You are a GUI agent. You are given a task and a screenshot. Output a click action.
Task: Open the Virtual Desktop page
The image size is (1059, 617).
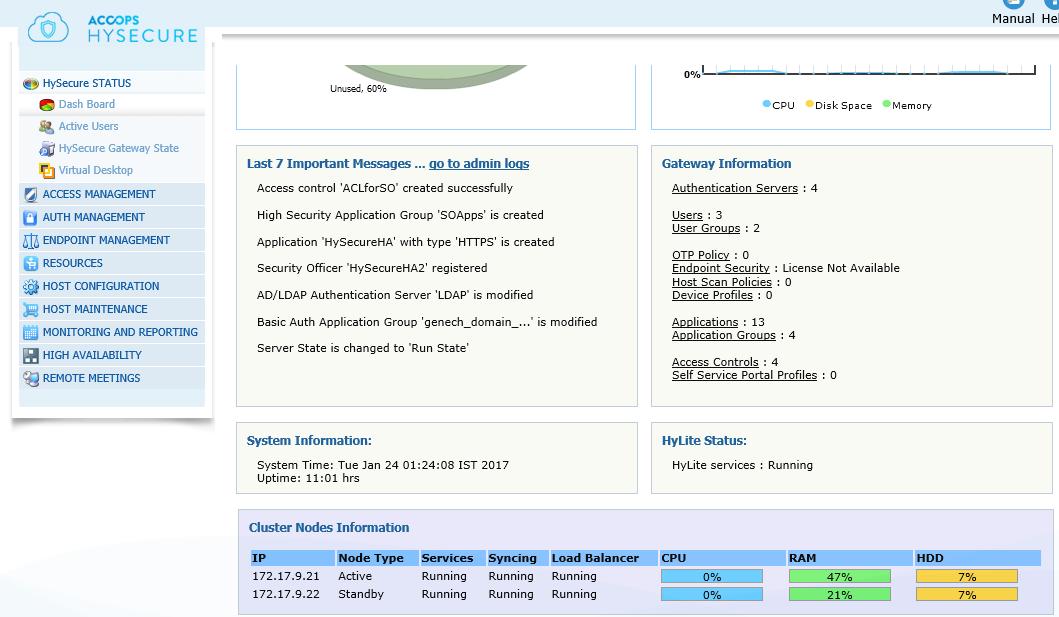96,170
